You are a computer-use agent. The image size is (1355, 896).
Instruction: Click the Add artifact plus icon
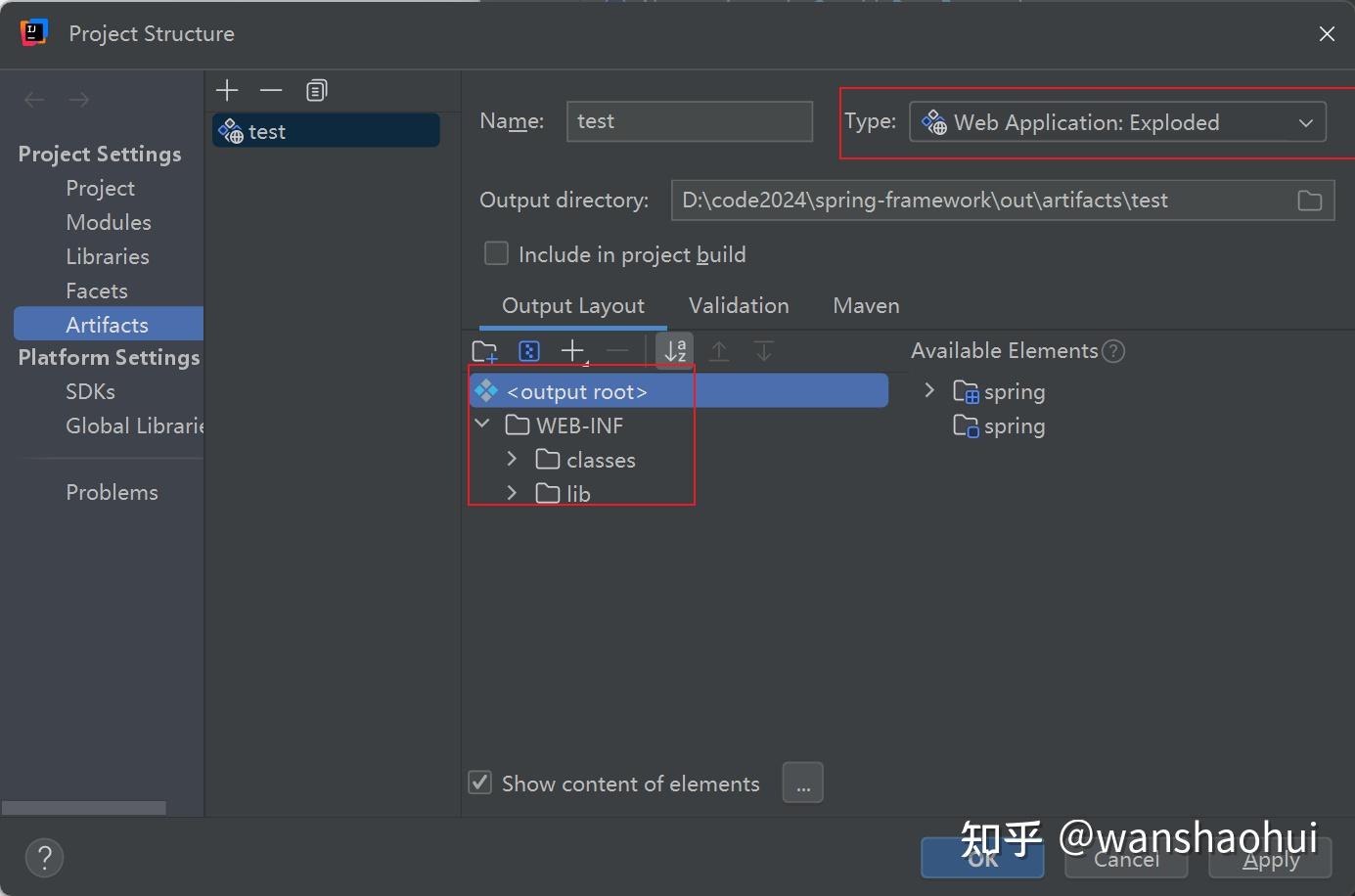click(x=226, y=90)
